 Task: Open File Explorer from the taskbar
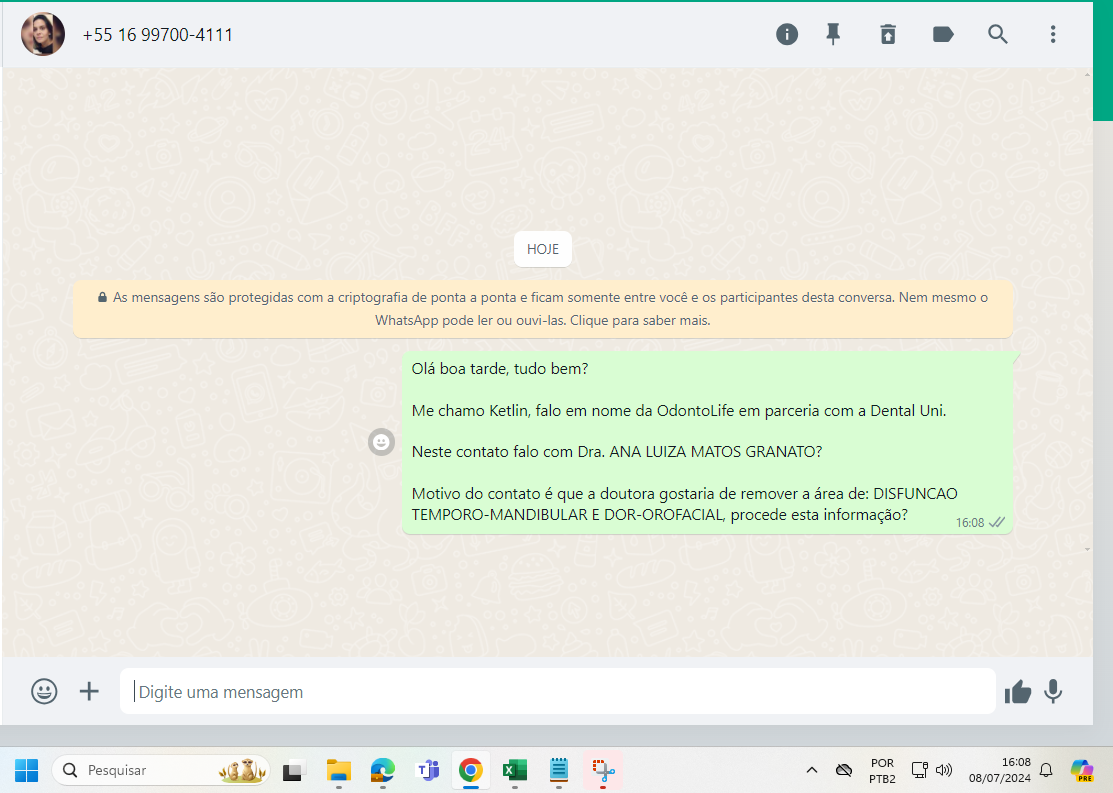339,770
